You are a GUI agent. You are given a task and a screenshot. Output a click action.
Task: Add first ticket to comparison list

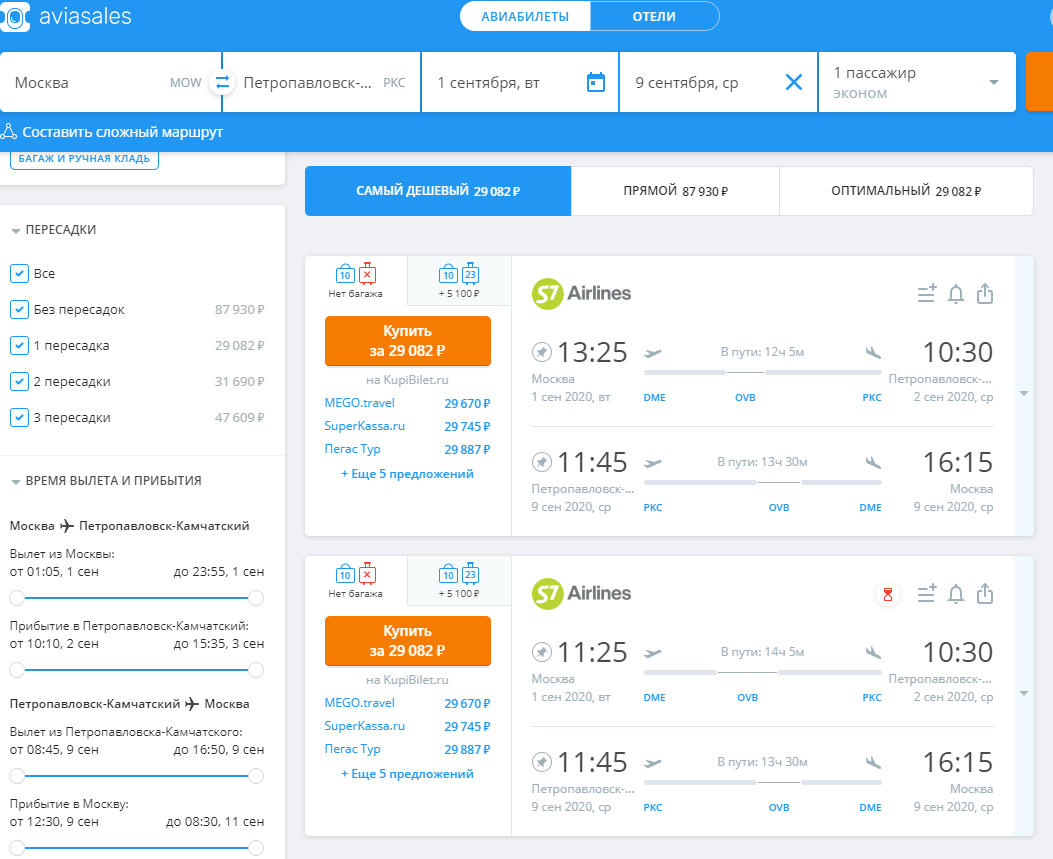(x=927, y=293)
